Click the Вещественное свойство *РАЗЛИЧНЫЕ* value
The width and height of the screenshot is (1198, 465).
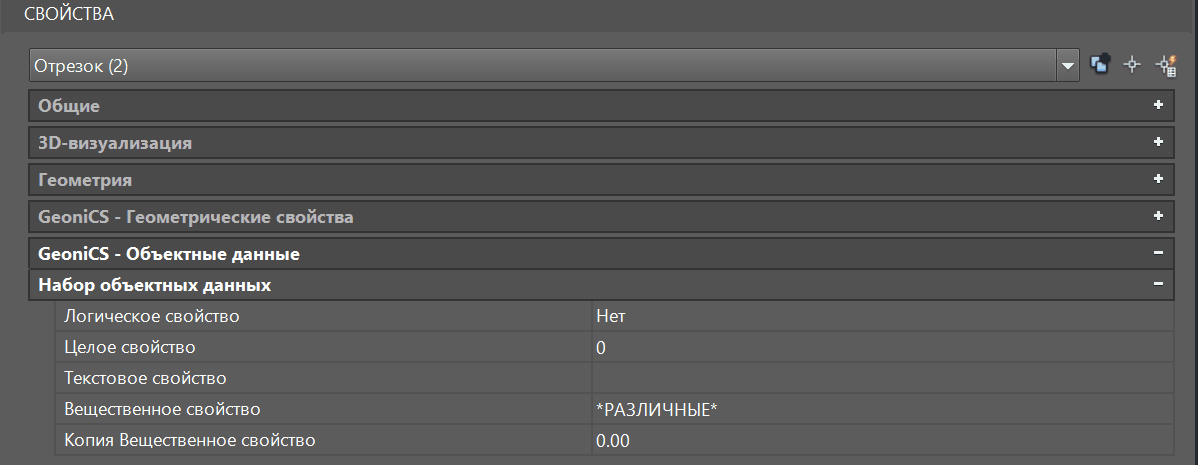point(880,409)
